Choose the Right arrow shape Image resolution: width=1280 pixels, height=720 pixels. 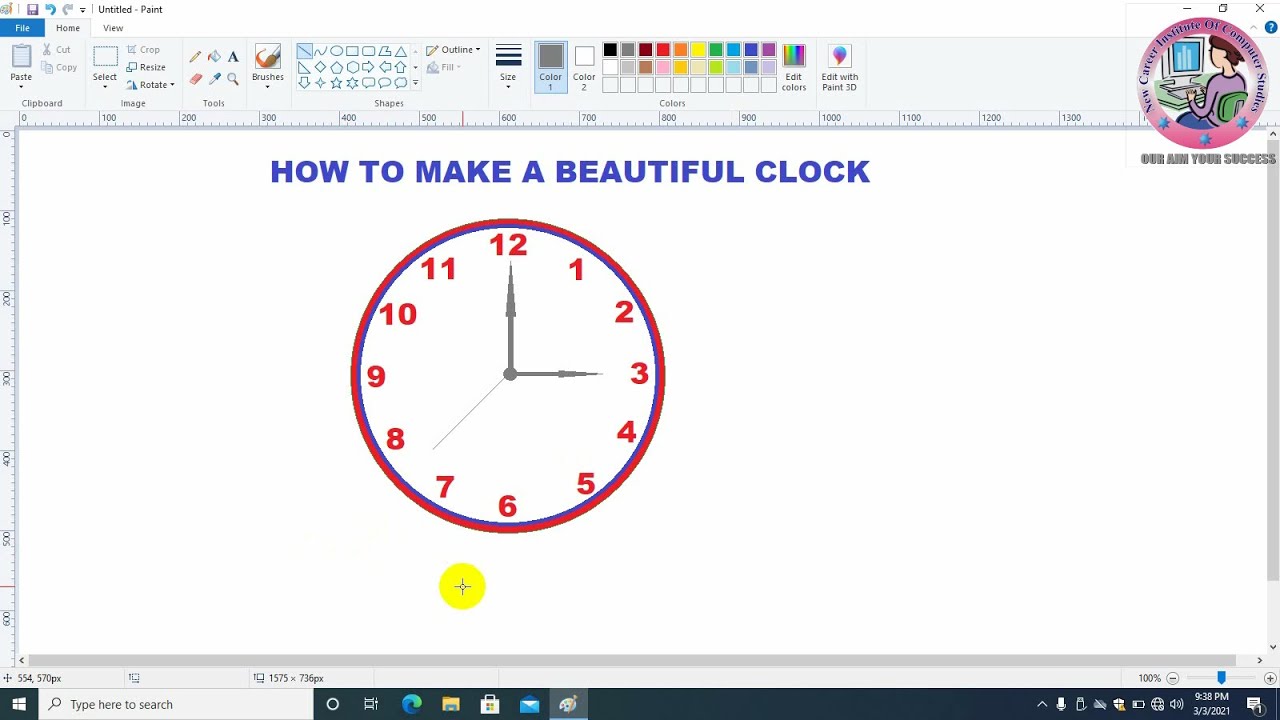tap(368, 67)
